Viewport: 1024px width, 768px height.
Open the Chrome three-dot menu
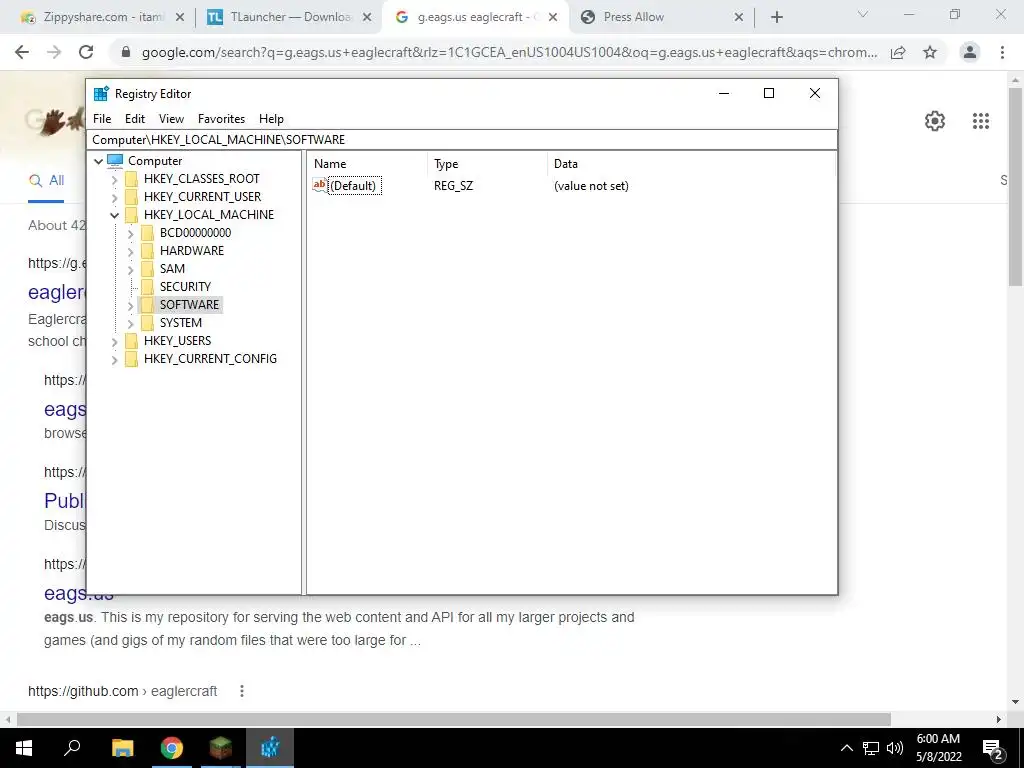click(x=1002, y=52)
